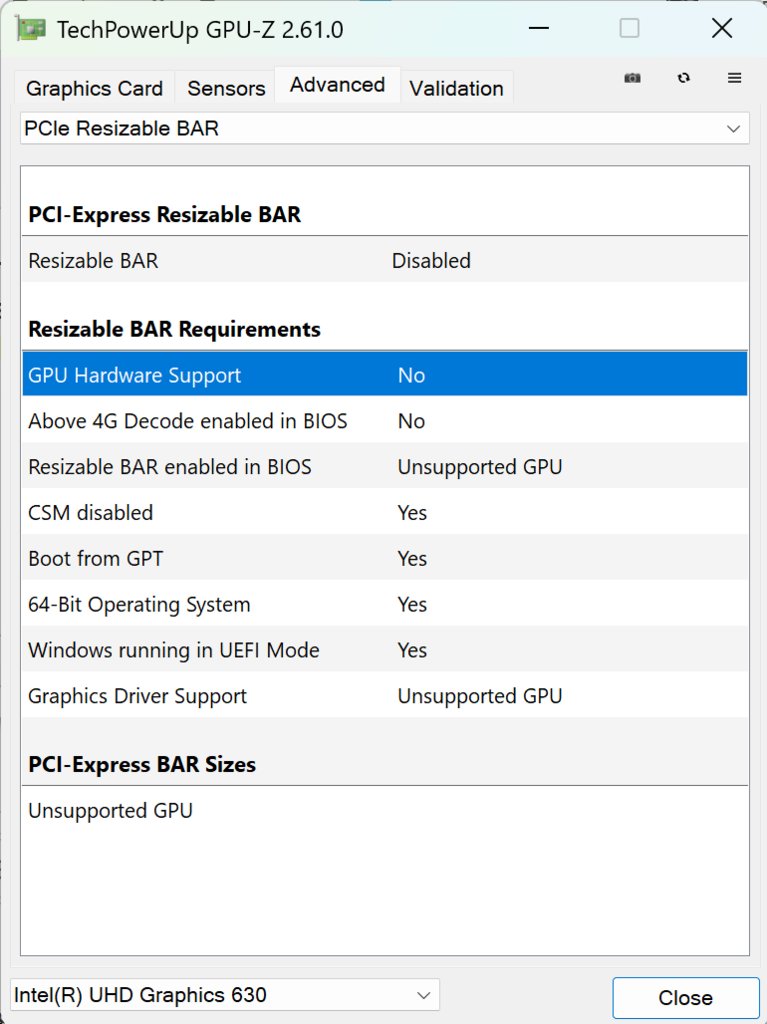
Task: Click the Close button
Action: click(685, 998)
